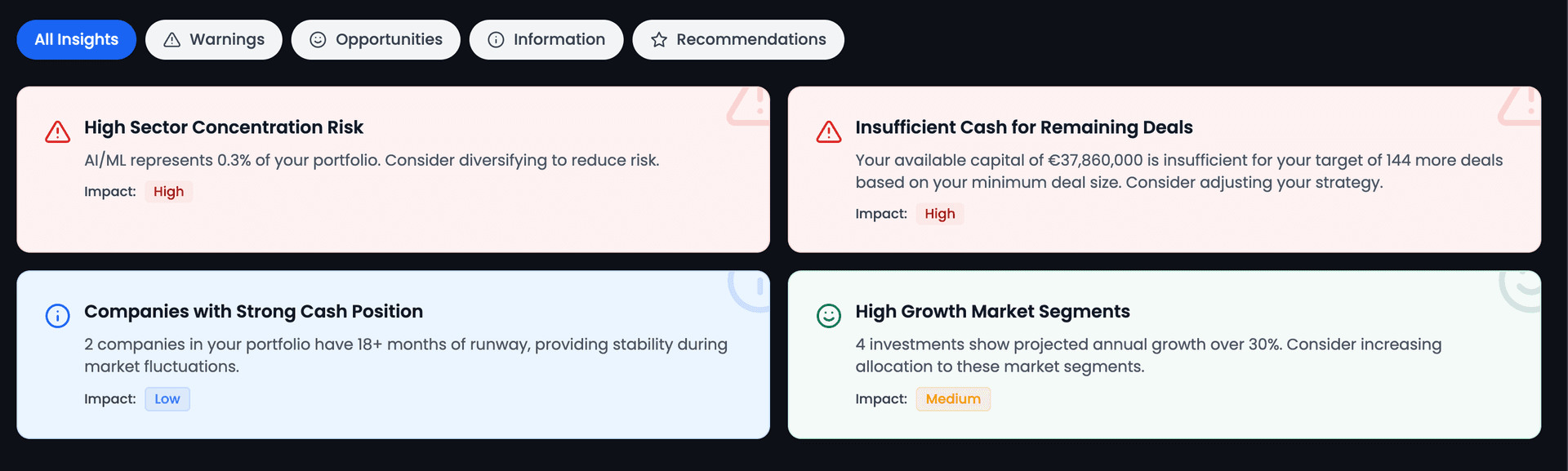Click the Low impact badge on the cash position card
1568x471 pixels.
coord(167,398)
